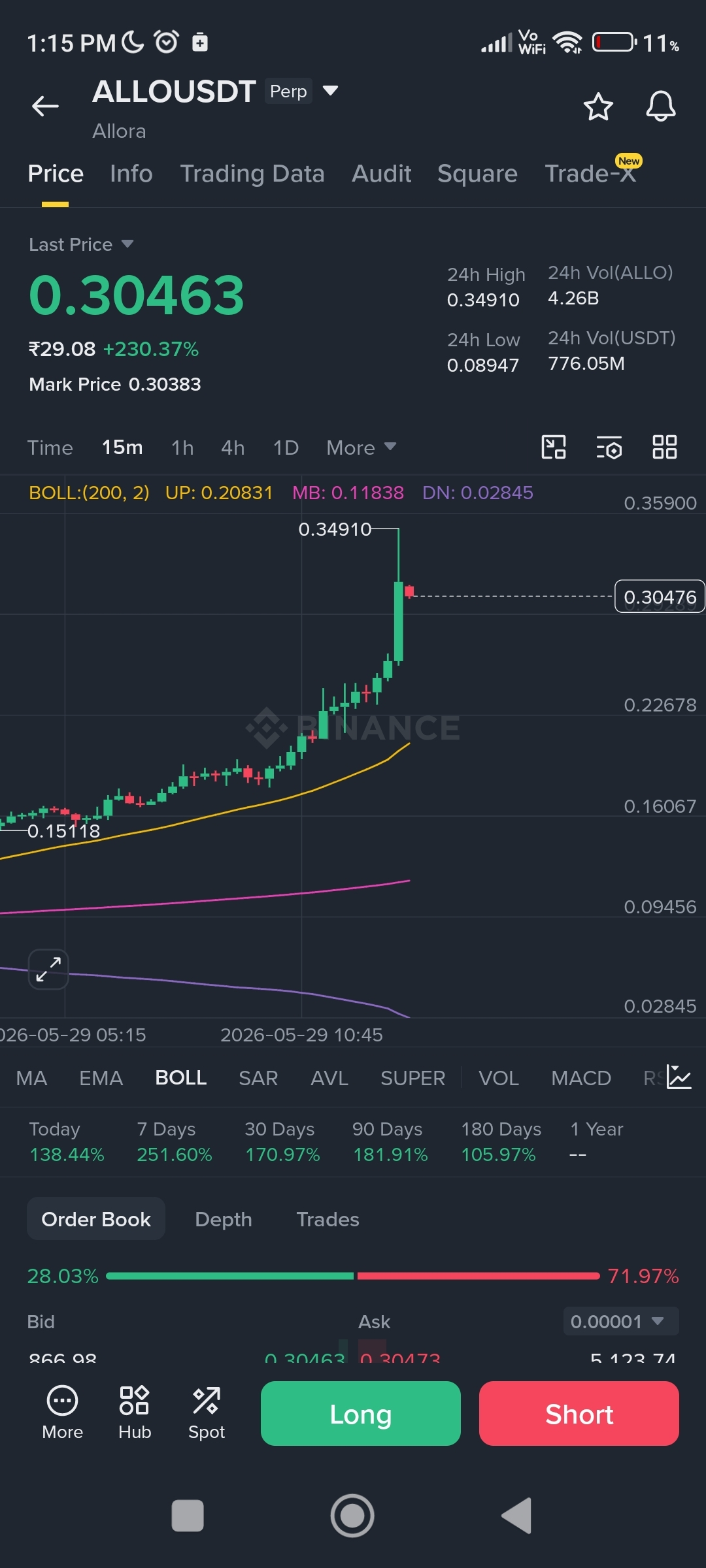Expand the ALLOUSDT Perp pair dropdown arrow
The image size is (706, 1568).
[331, 90]
